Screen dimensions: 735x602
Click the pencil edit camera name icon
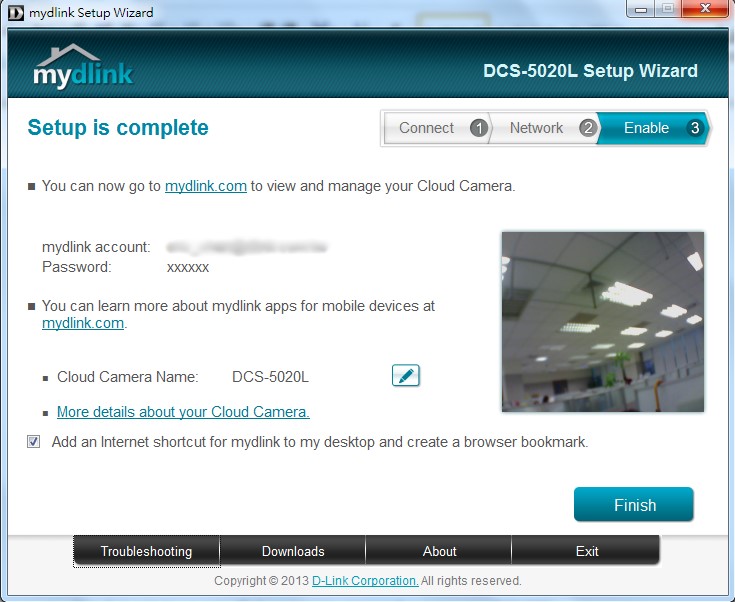pyautogui.click(x=405, y=376)
